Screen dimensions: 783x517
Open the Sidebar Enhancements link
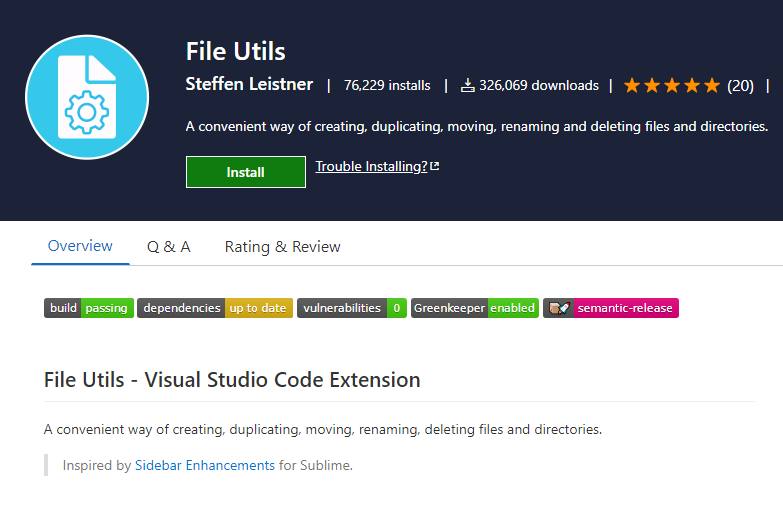click(205, 466)
